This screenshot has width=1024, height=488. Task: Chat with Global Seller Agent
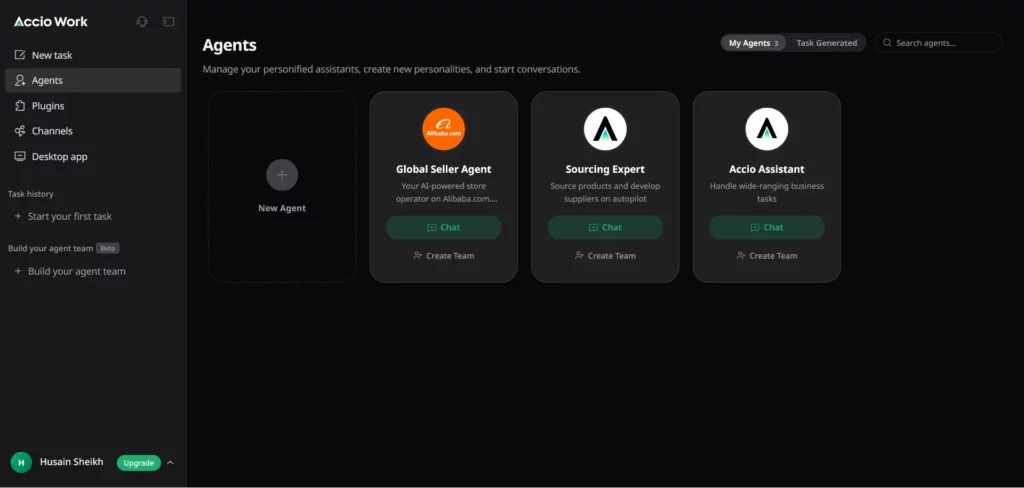click(x=443, y=227)
